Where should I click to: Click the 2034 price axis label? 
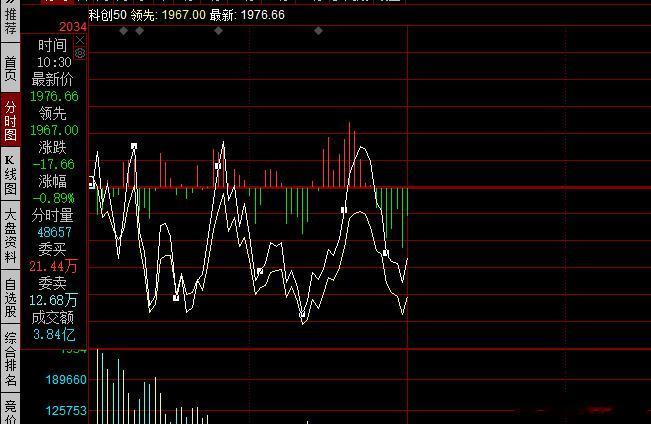(x=73, y=27)
